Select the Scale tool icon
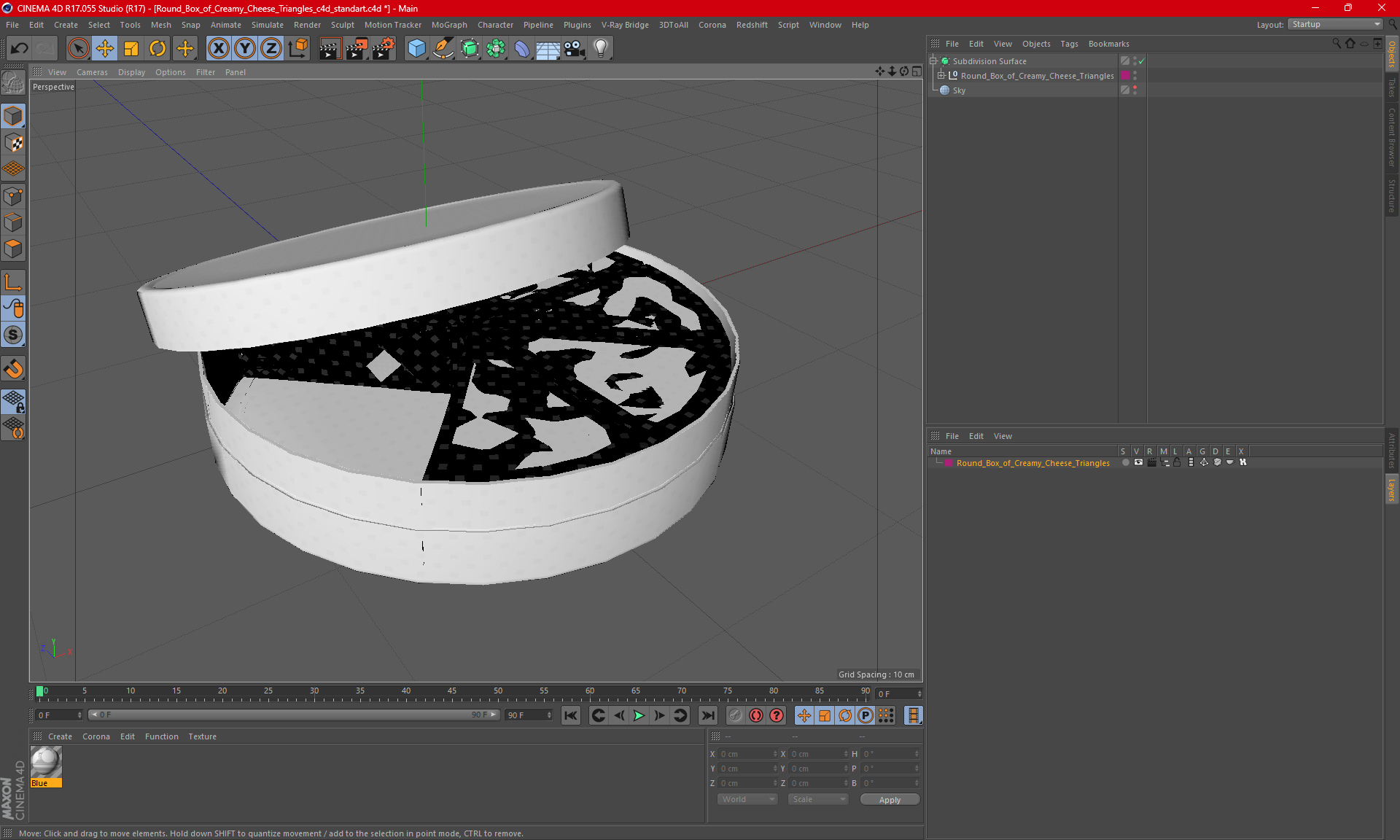 (131, 49)
